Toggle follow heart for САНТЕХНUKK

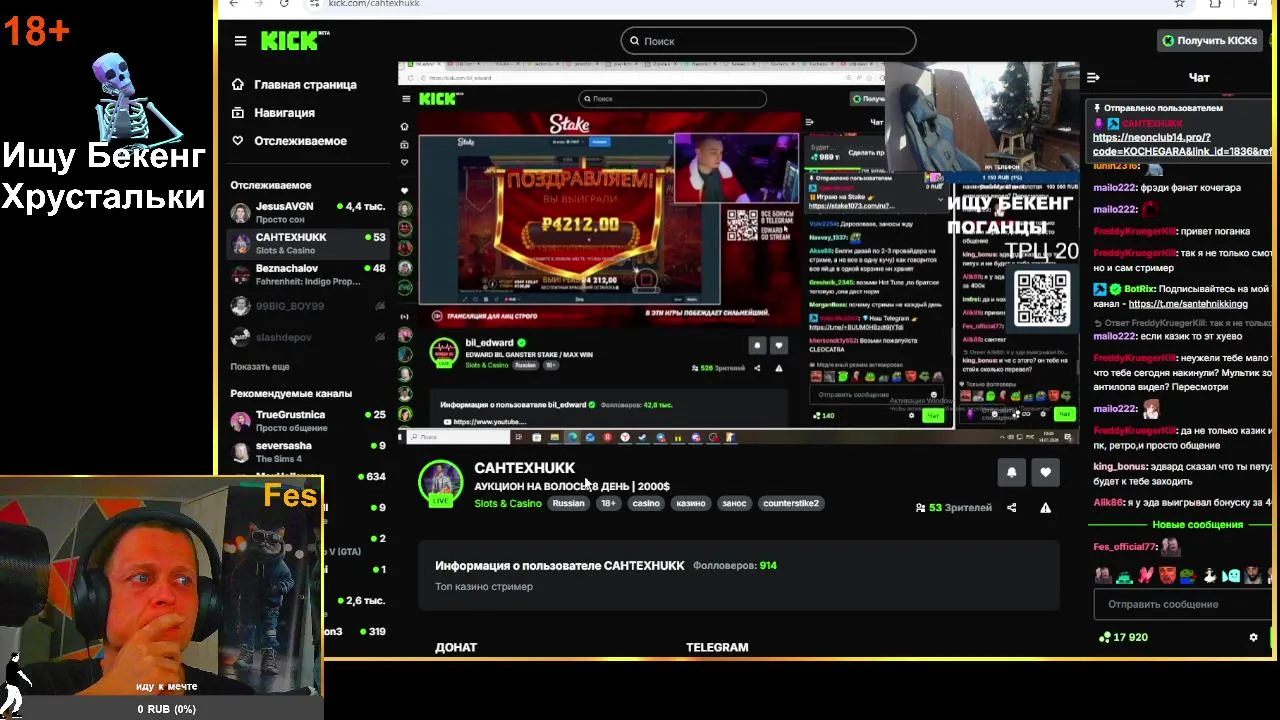click(x=1045, y=472)
